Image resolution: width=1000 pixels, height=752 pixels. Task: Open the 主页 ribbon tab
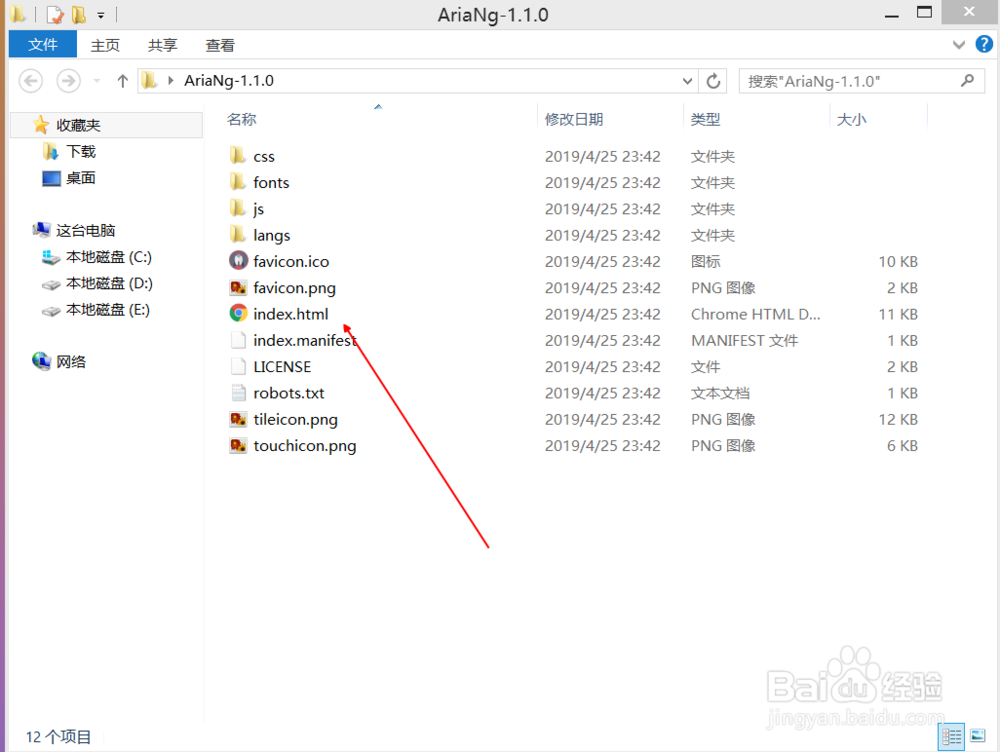tap(105, 45)
